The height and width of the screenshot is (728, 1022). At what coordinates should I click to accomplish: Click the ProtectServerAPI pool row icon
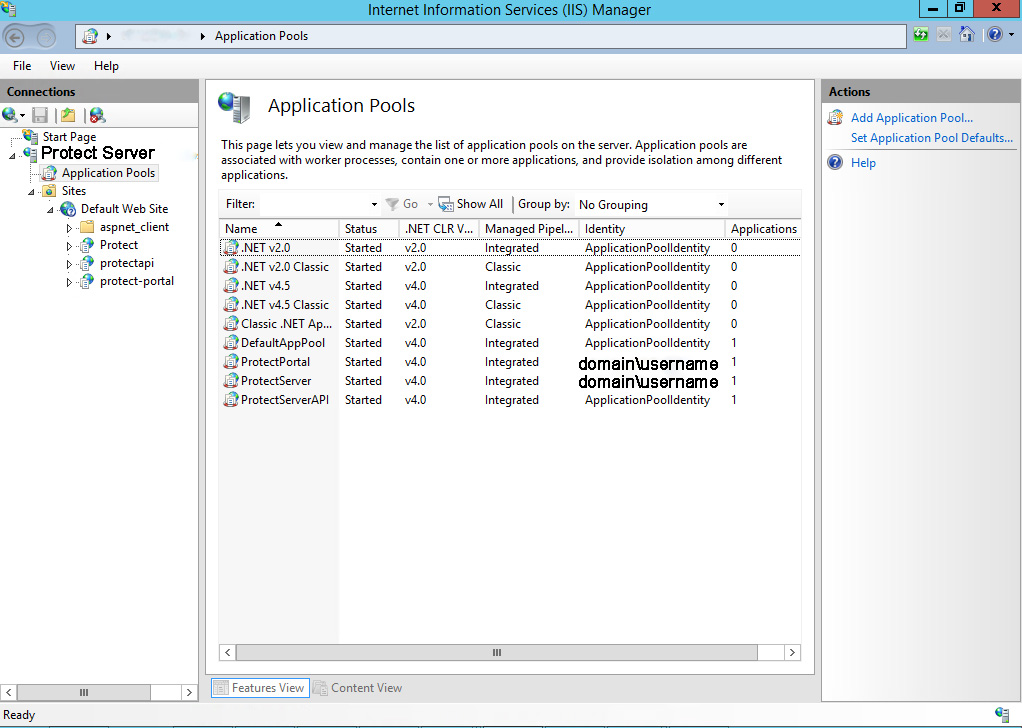(231, 400)
